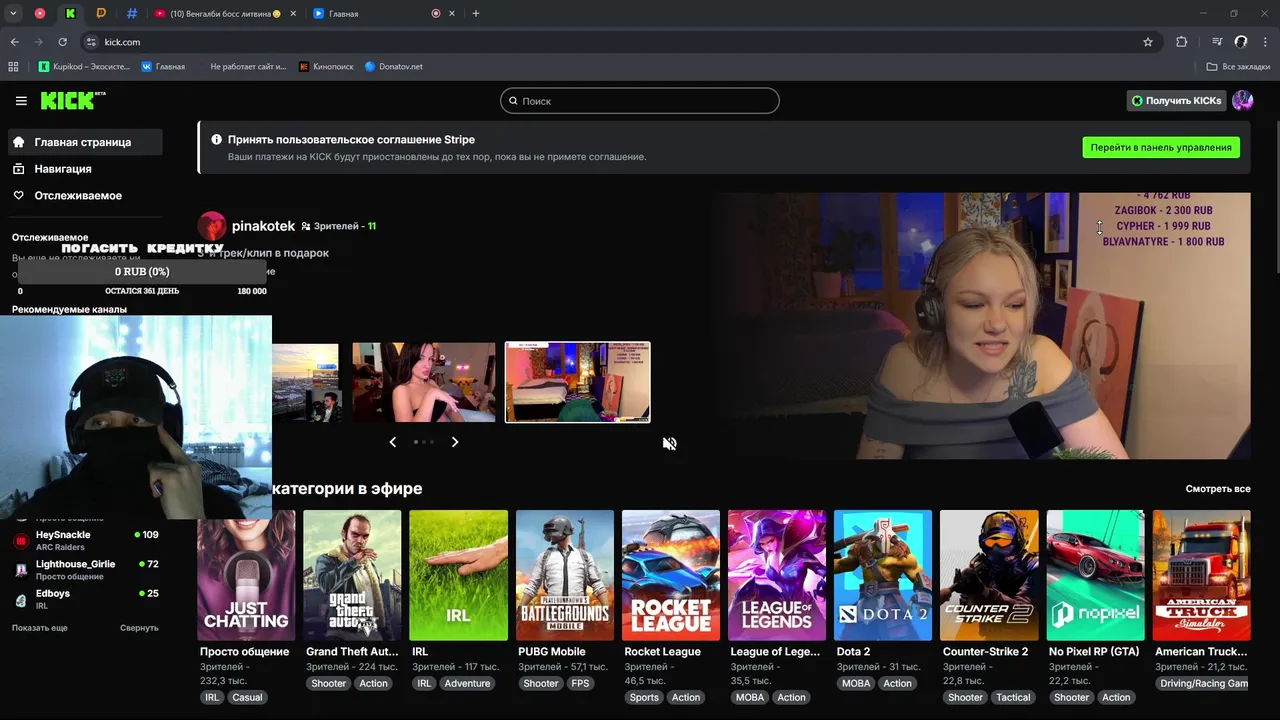Screen dimensions: 1280x720
Task: Open the PUBG Mobile category cover
Action: click(x=565, y=575)
